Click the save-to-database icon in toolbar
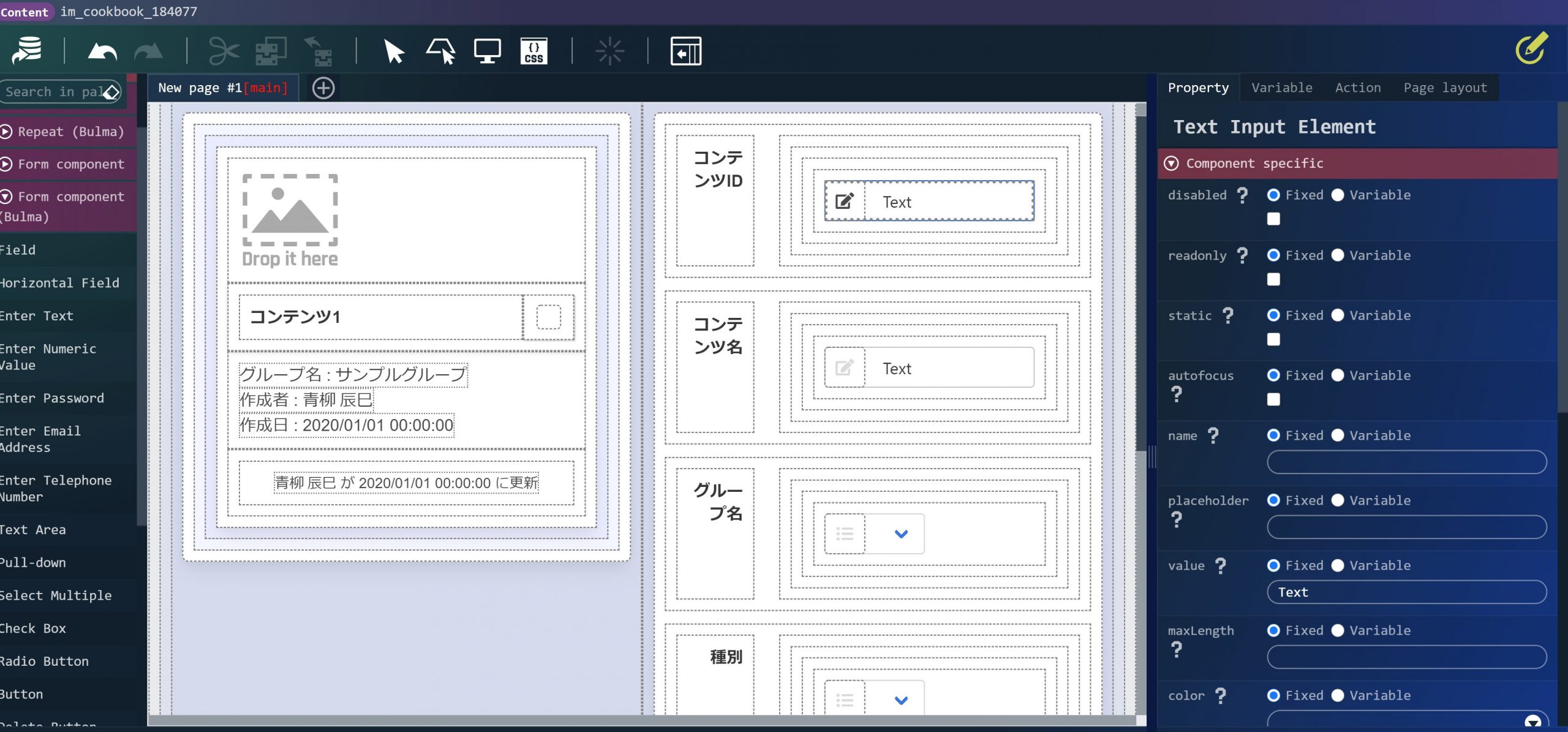 pos(27,51)
